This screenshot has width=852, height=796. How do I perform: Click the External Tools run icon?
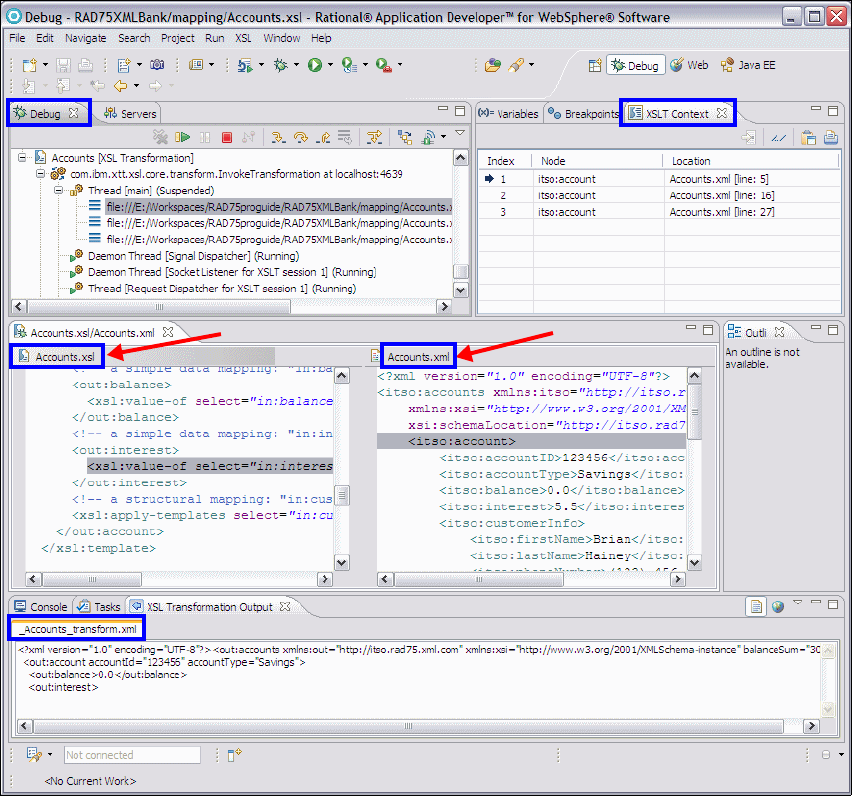(x=384, y=65)
